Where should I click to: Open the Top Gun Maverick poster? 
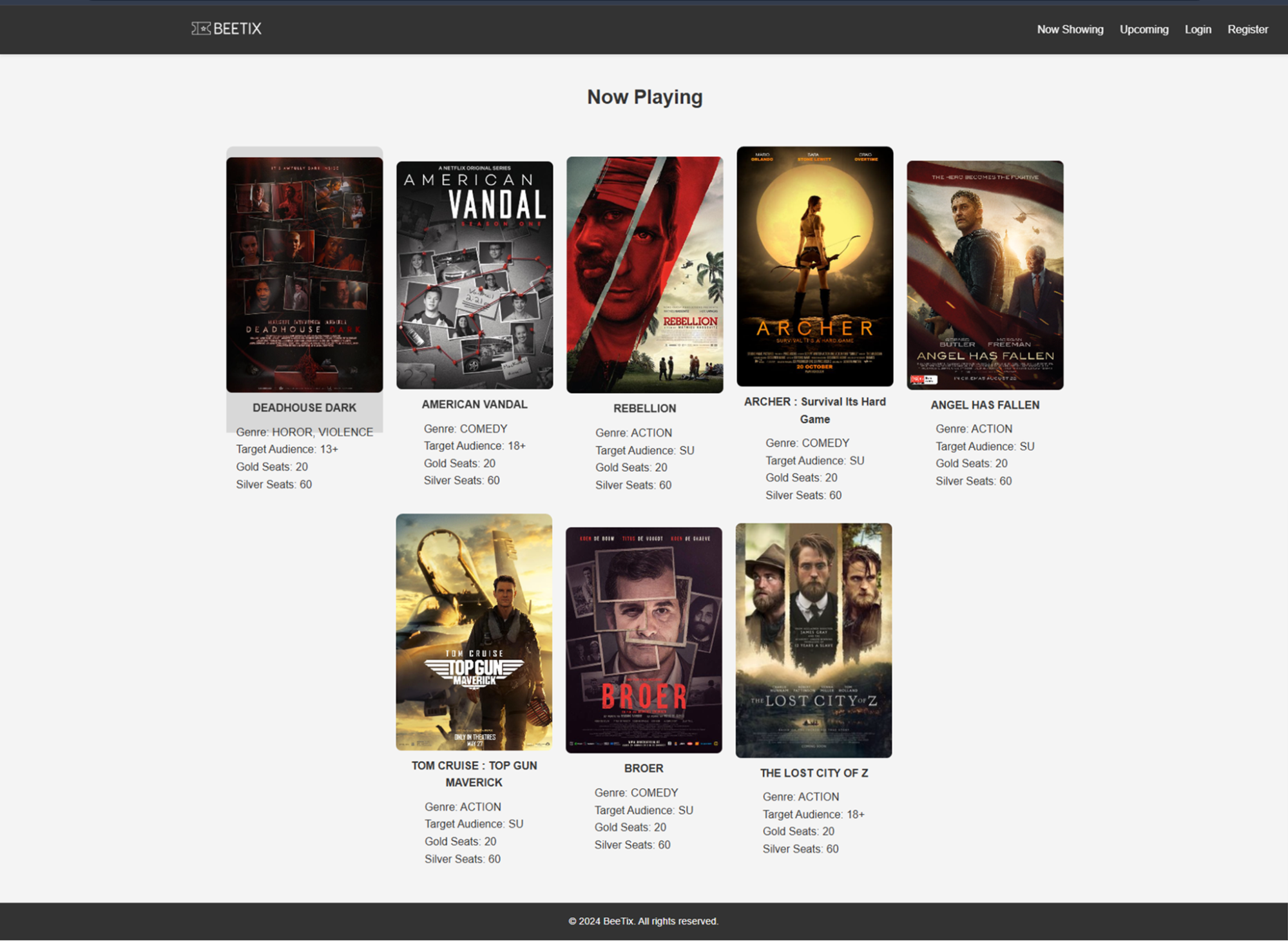pos(474,632)
